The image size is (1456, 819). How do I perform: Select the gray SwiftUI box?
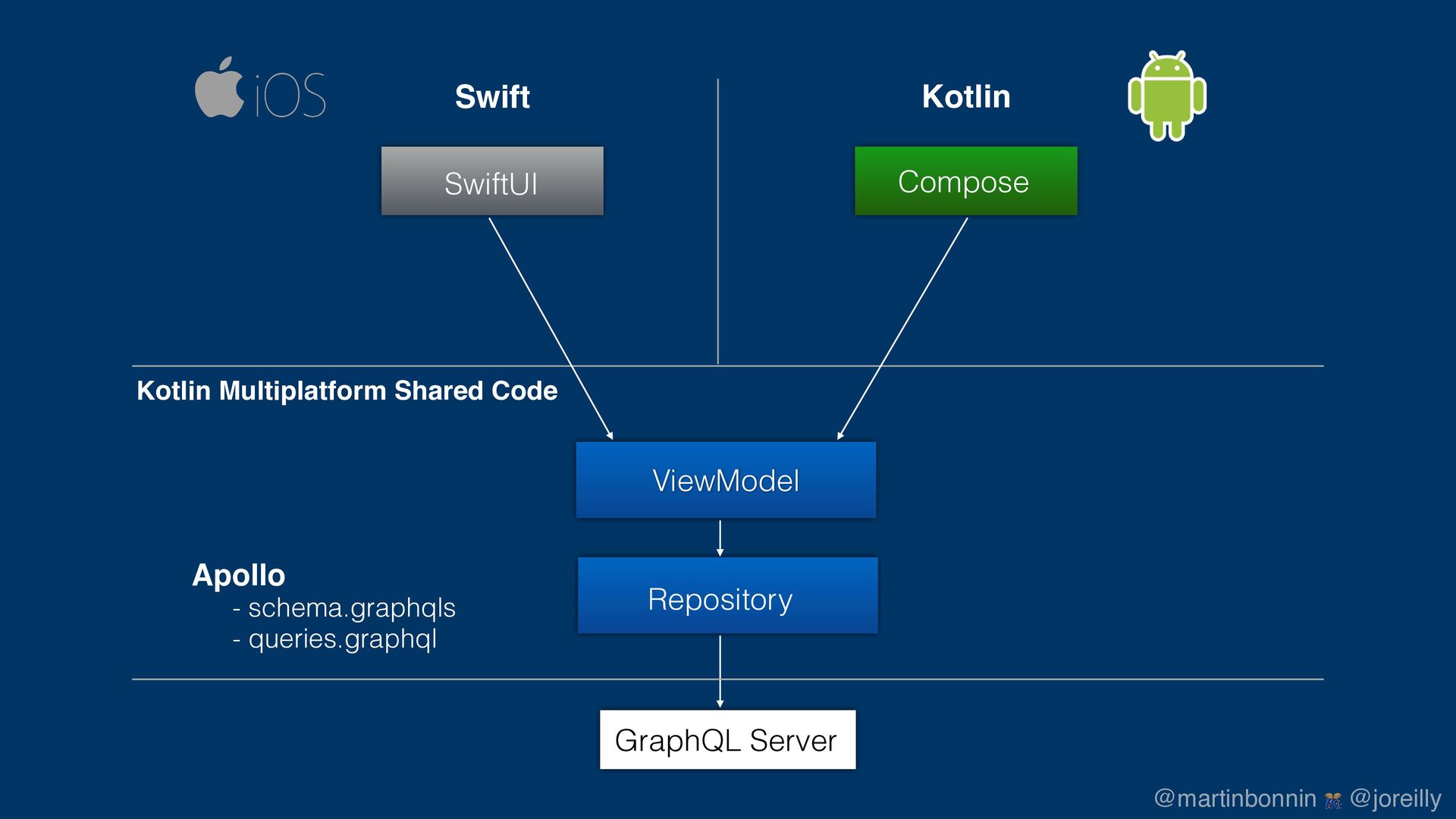click(x=492, y=181)
